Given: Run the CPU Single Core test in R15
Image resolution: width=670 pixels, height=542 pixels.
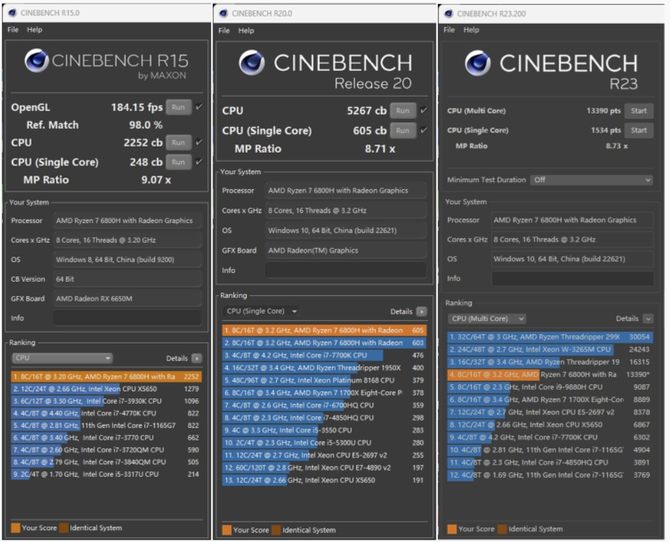Looking at the screenshot, I should pyautogui.click(x=179, y=162).
